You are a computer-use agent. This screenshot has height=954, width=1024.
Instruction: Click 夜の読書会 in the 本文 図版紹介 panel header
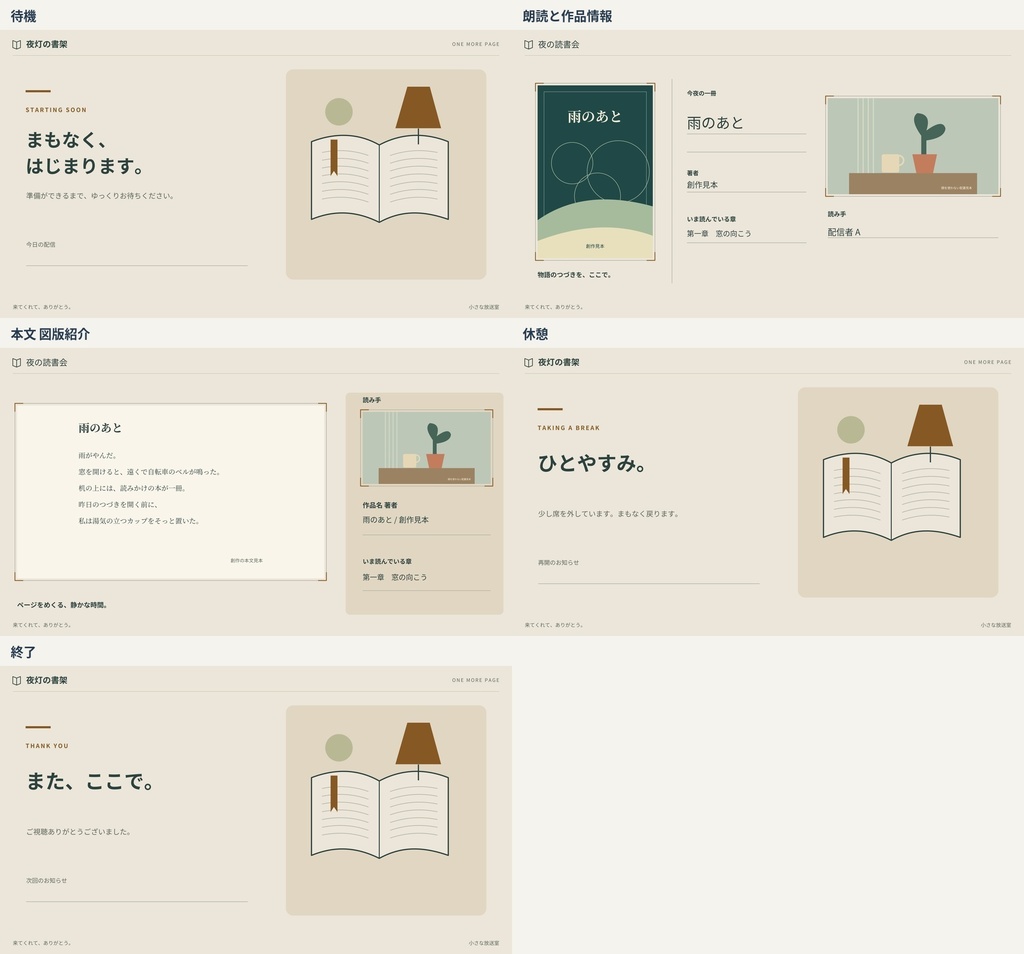46,362
